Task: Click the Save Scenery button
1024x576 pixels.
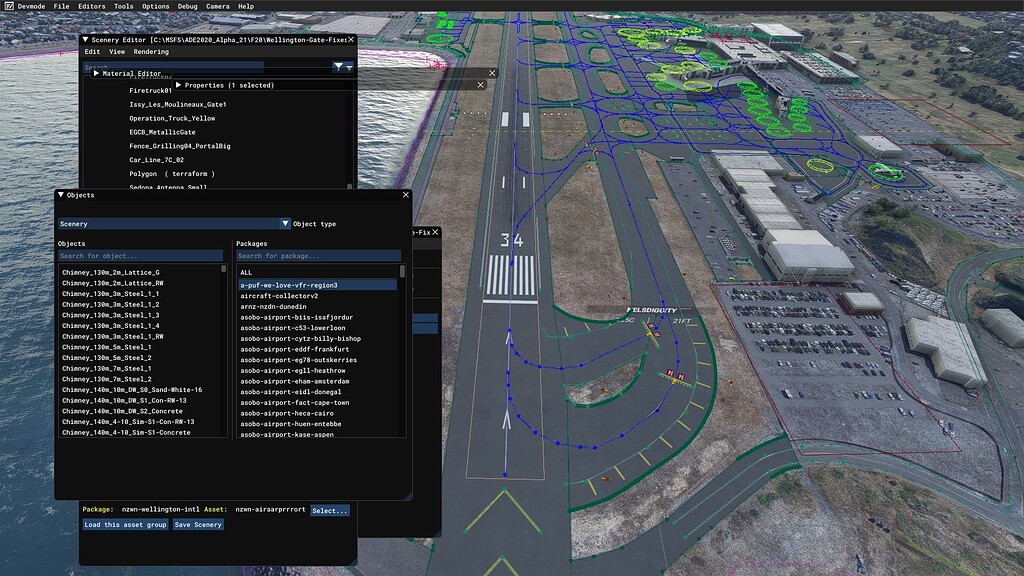Action: click(198, 524)
